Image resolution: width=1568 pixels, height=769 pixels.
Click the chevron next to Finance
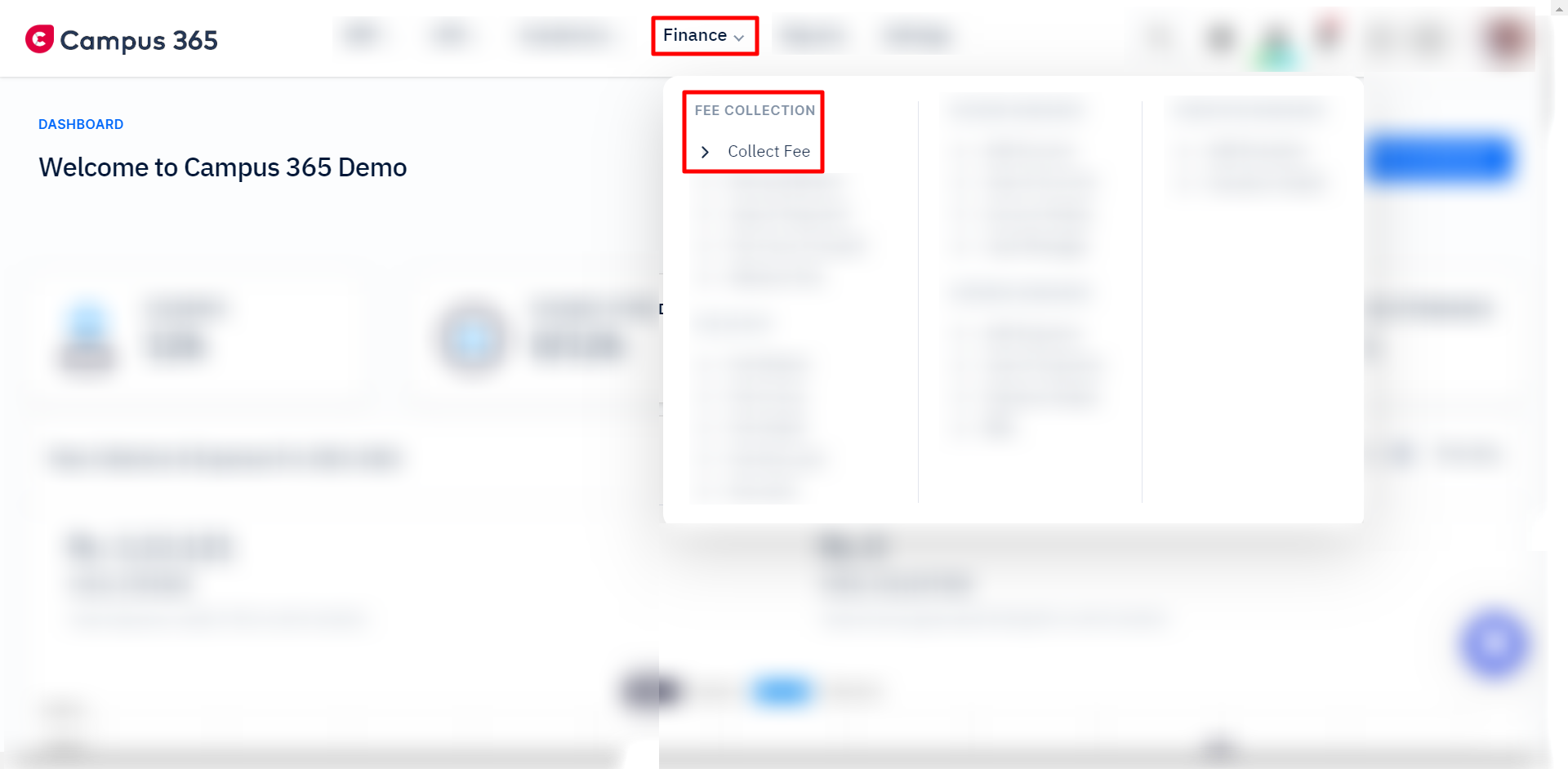tap(739, 38)
